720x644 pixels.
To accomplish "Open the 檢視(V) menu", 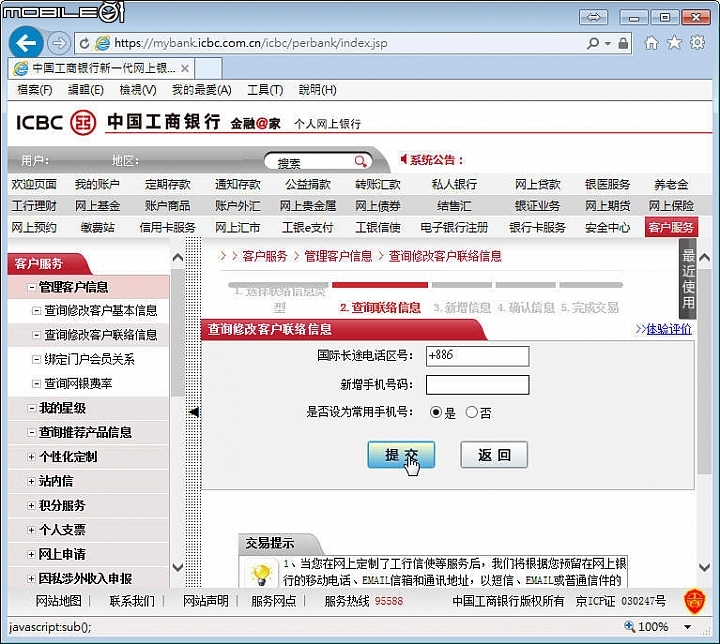I will [x=138, y=90].
